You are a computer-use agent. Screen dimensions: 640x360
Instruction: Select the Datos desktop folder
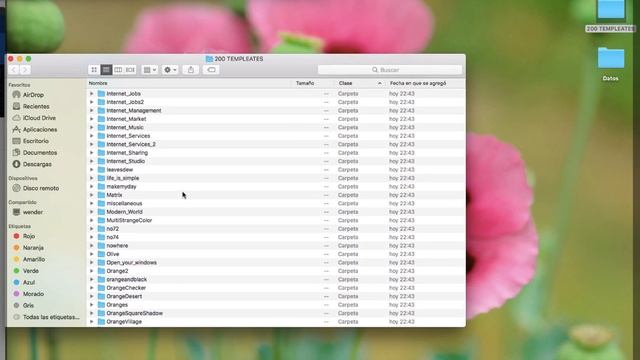(611, 63)
